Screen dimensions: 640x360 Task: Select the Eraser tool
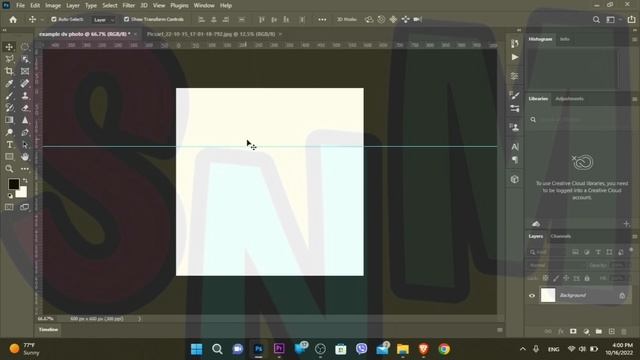[25, 108]
